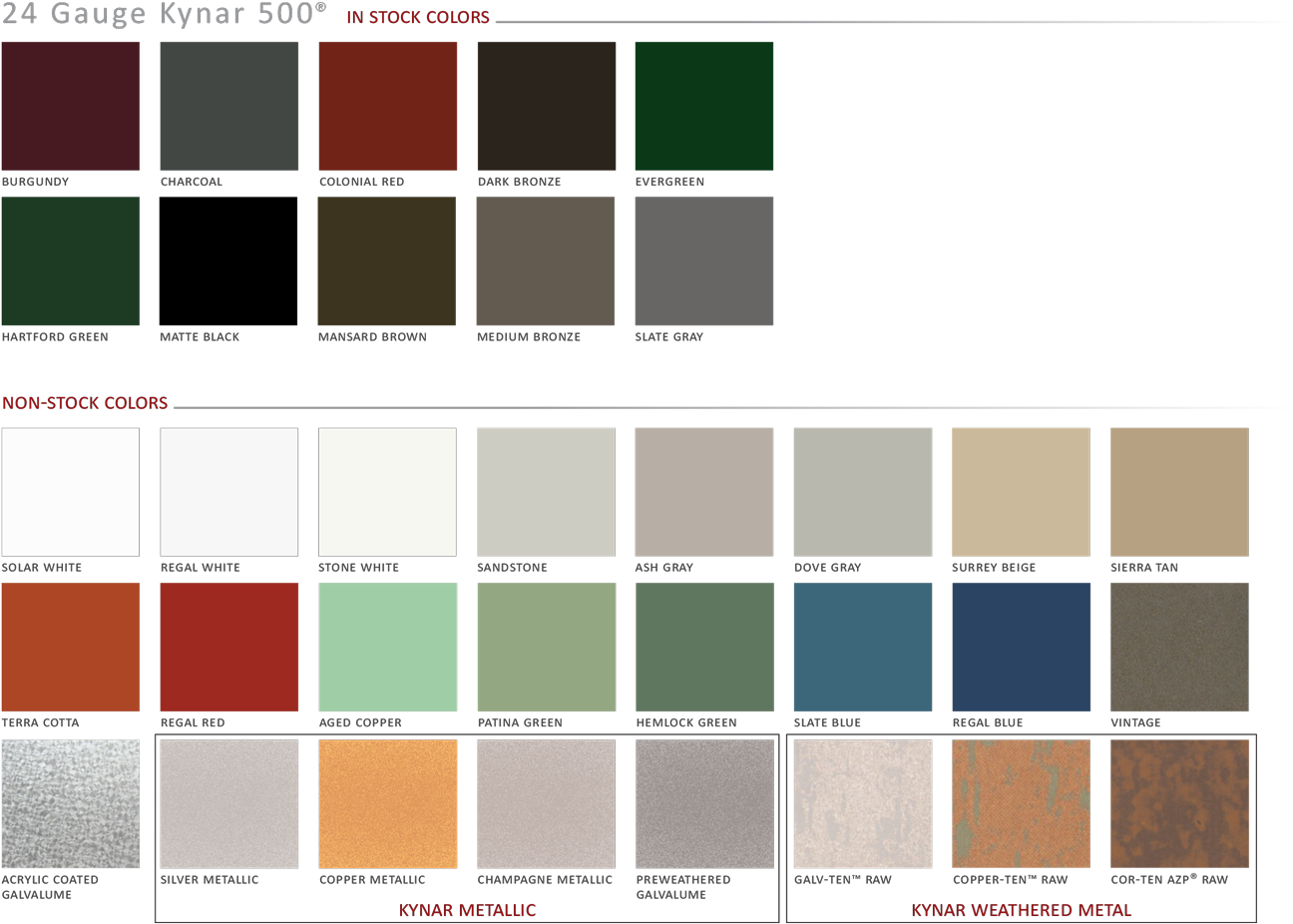Click the Dark Bronze swatch

coord(547,106)
